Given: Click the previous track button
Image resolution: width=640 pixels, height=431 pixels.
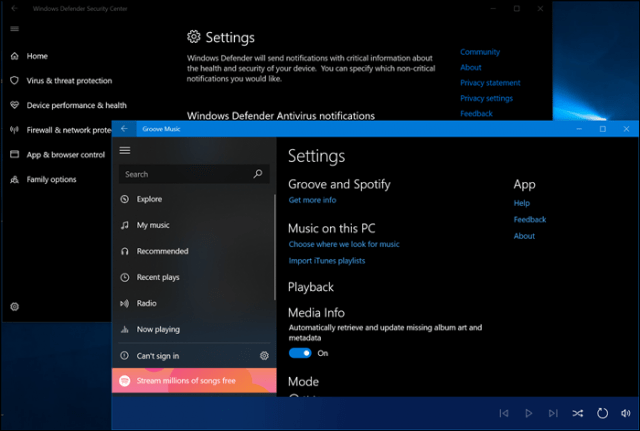Looking at the screenshot, I should (x=504, y=413).
